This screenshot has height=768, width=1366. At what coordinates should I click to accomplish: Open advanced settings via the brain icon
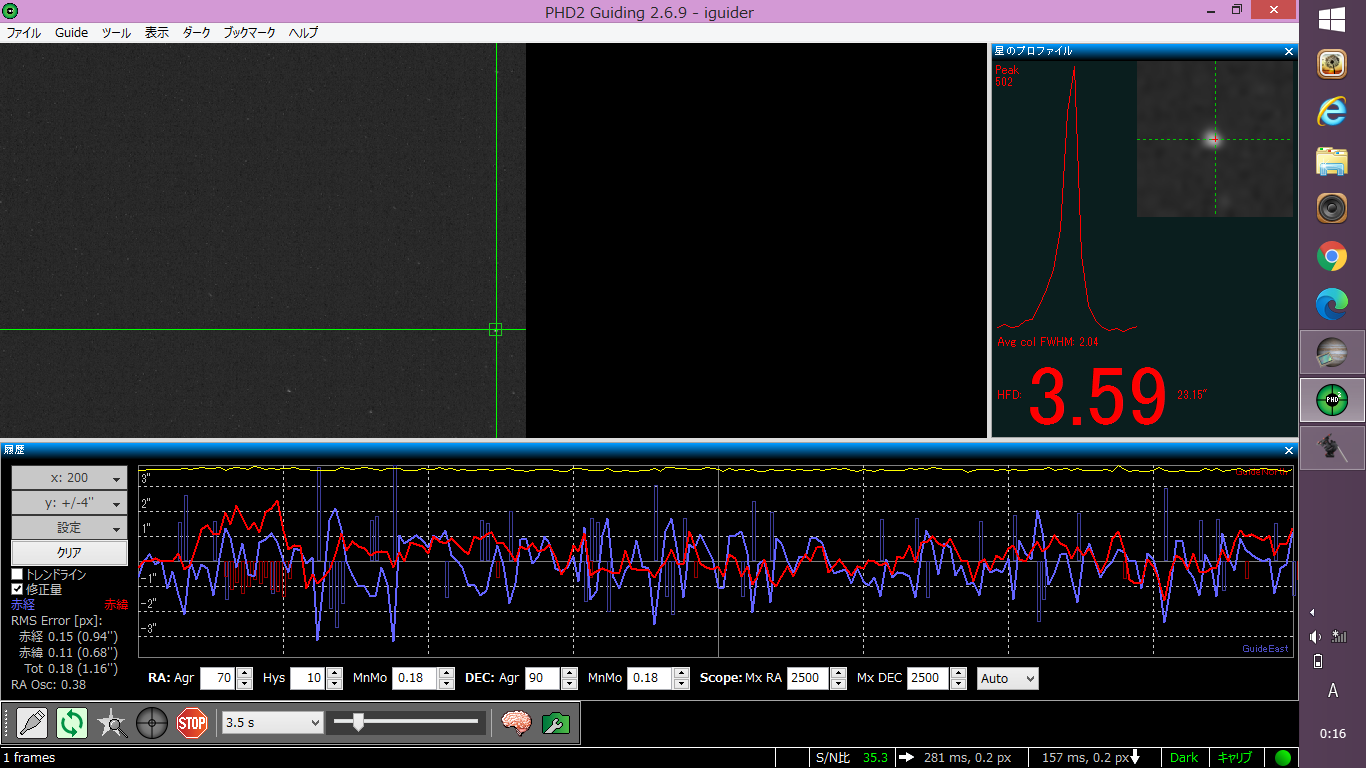click(516, 722)
